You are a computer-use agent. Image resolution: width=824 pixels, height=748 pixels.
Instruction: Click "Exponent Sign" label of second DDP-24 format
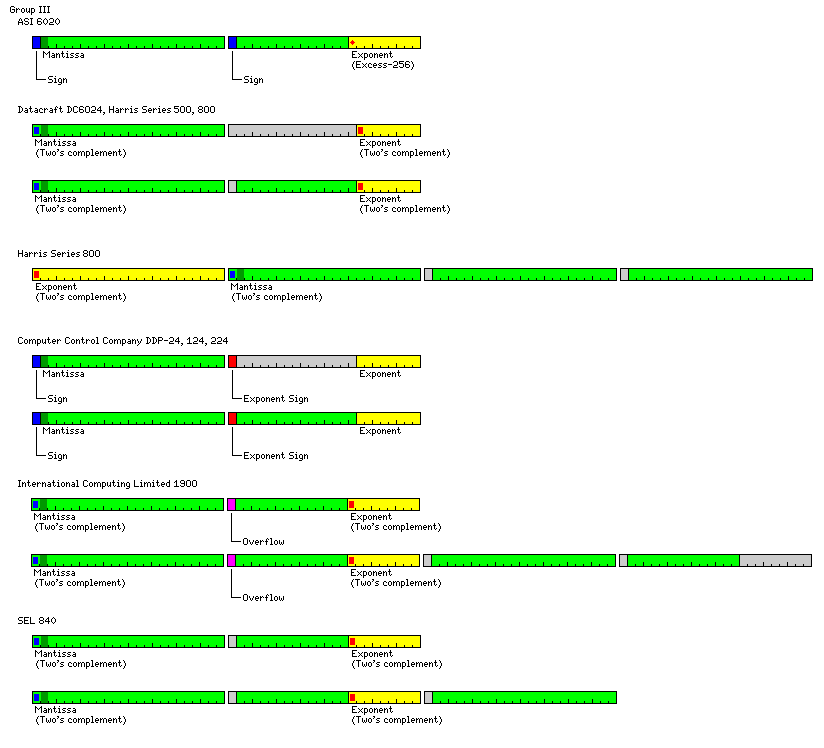(x=276, y=456)
